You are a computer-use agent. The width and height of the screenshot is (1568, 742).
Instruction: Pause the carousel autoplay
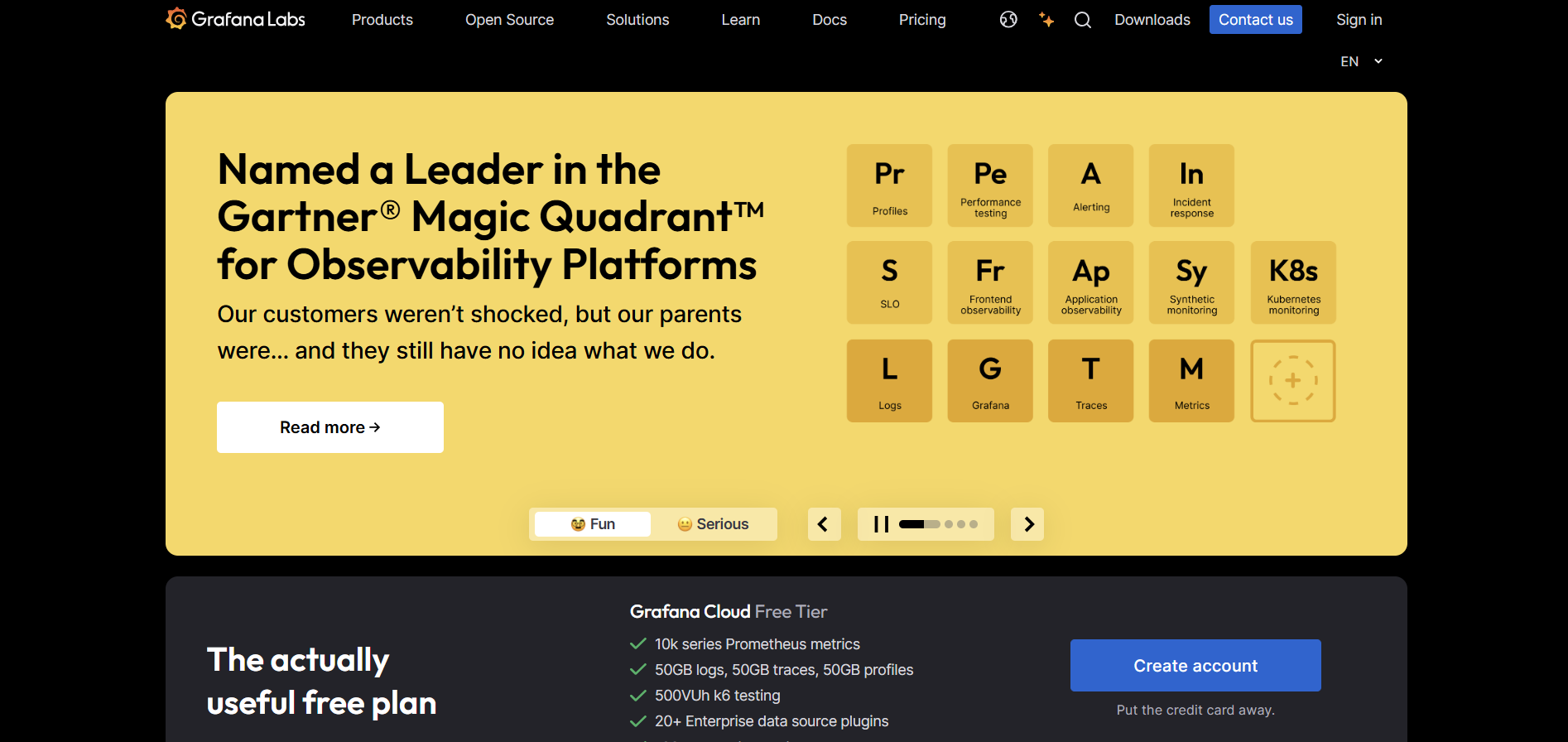coord(882,524)
